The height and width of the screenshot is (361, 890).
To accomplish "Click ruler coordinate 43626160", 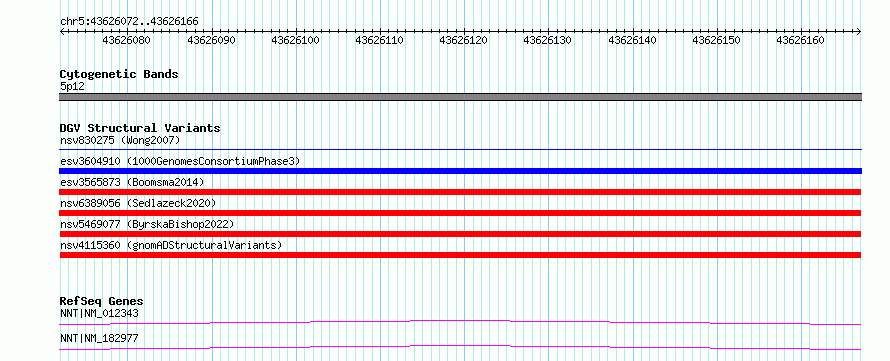I will 800,40.
